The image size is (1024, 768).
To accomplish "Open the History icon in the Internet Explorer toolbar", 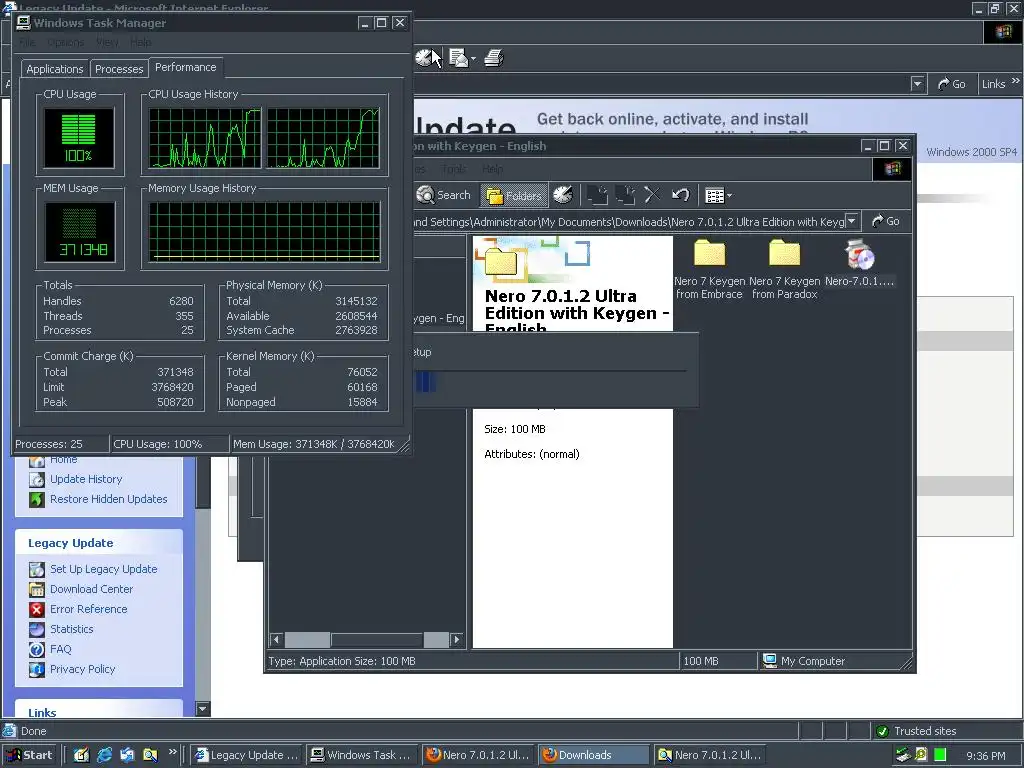I will pos(426,58).
